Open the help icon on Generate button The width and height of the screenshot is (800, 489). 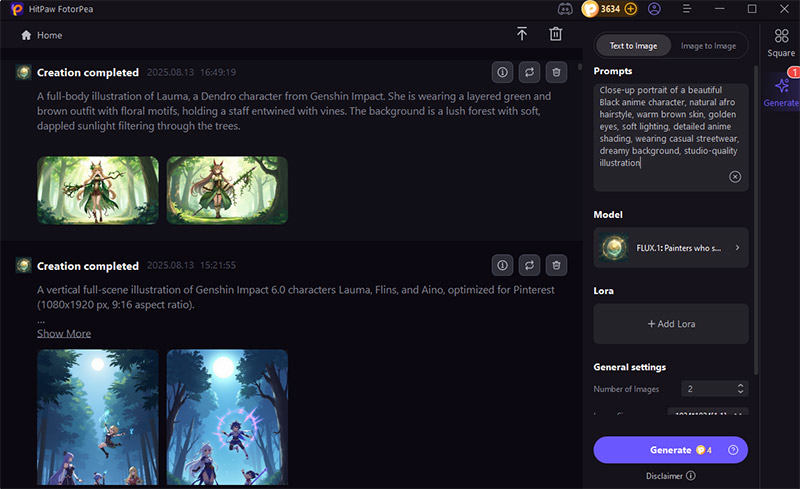[733, 450]
